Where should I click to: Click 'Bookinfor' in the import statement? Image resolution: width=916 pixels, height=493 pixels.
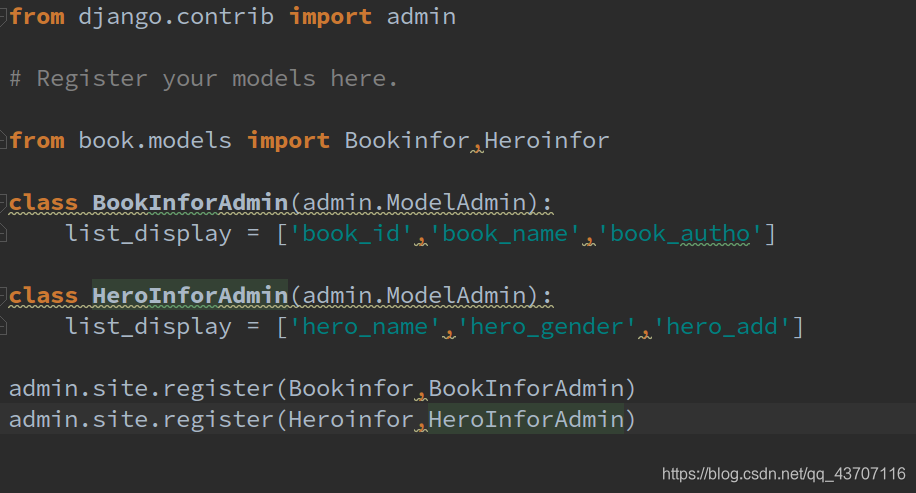click(407, 141)
